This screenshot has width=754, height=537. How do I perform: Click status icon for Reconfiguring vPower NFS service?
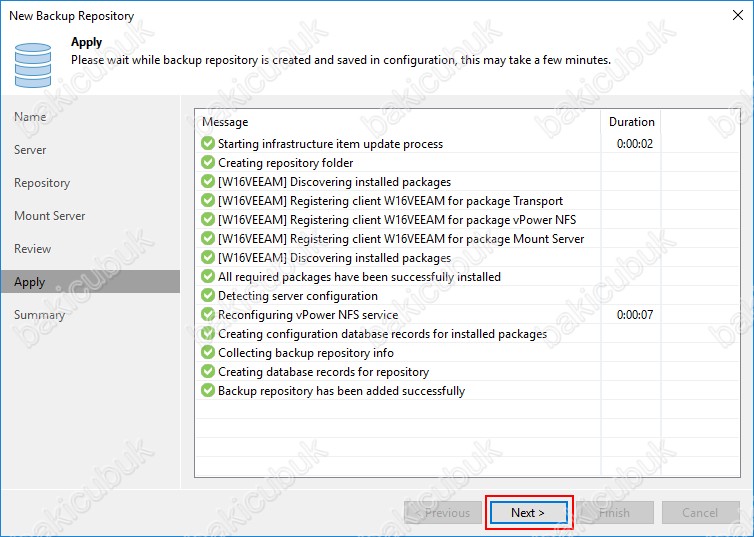(208, 315)
